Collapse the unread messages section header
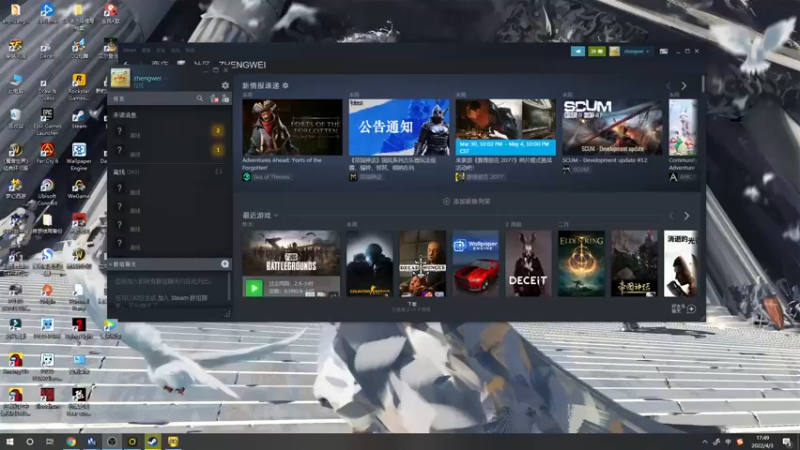 click(x=124, y=115)
